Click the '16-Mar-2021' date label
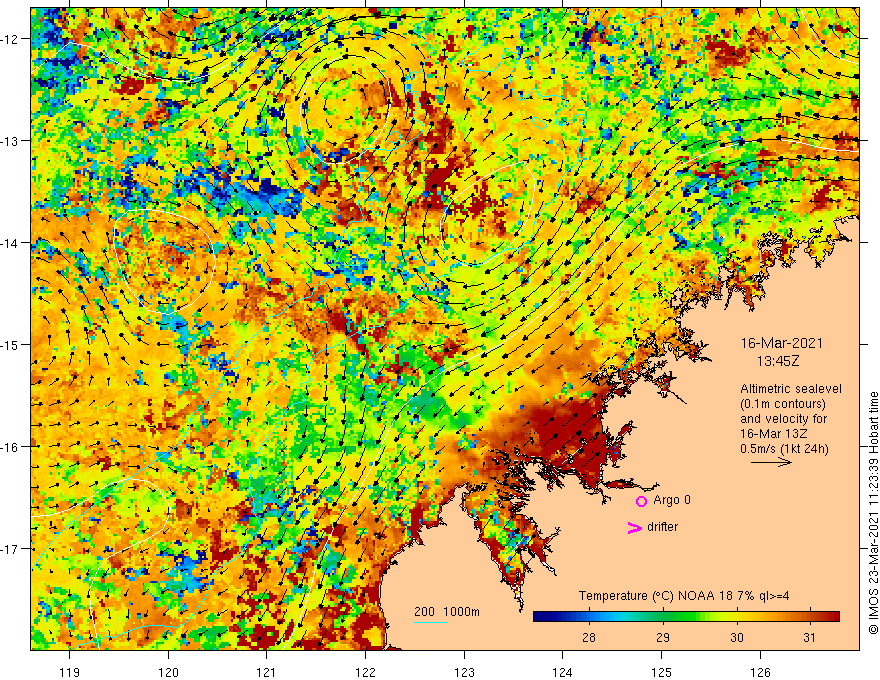 coord(781,343)
